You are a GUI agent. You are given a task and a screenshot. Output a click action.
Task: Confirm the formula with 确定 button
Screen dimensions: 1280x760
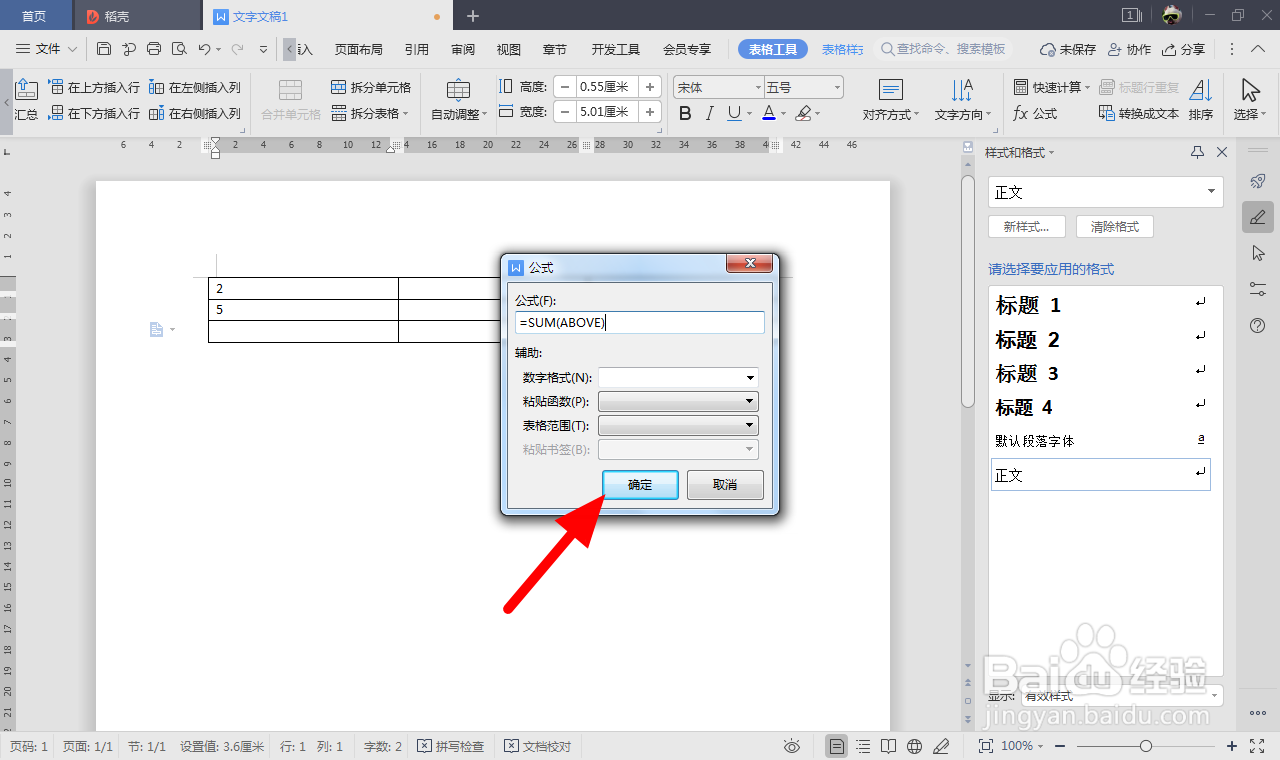coord(640,485)
